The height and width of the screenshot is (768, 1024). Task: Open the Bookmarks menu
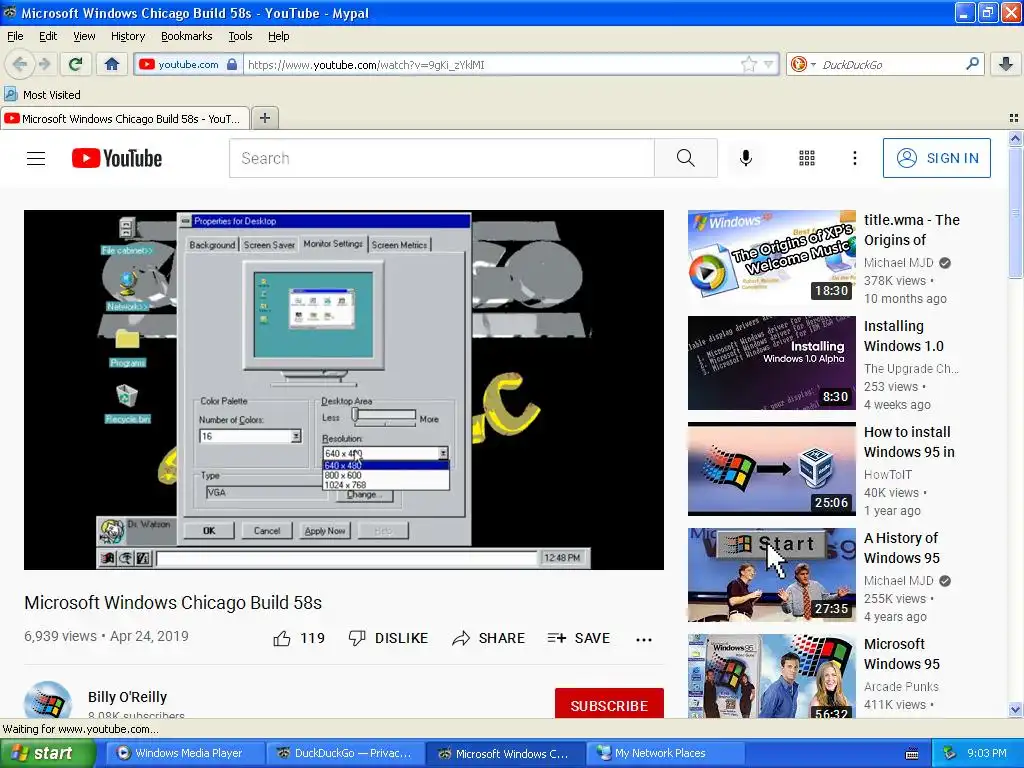(x=187, y=36)
